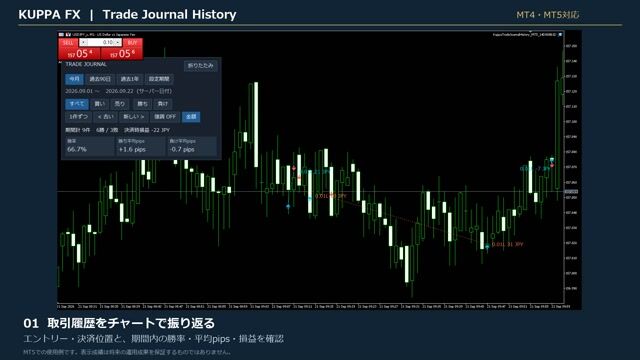Click the USDJPY chart title text

coord(104,35)
